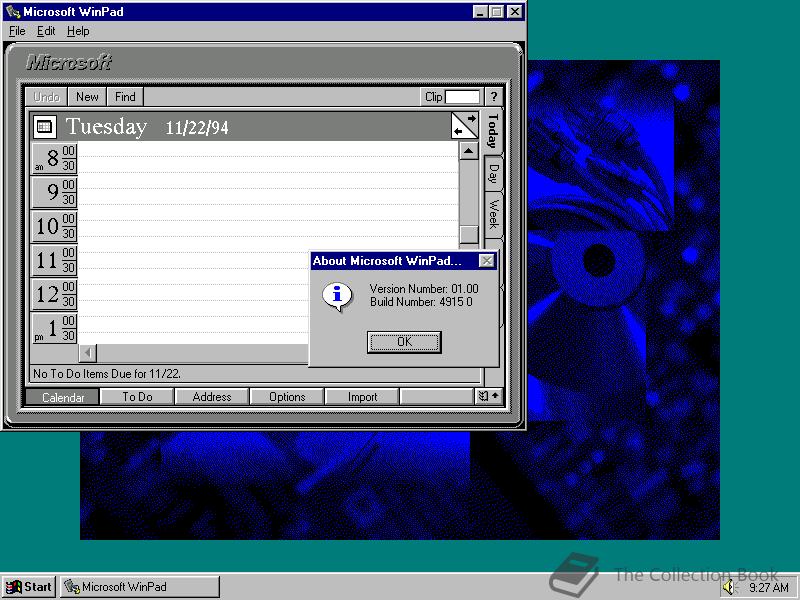Viewport: 800px width, 600px height.
Task: Close the About Microsoft WinPad dialog
Action: [x=487, y=261]
